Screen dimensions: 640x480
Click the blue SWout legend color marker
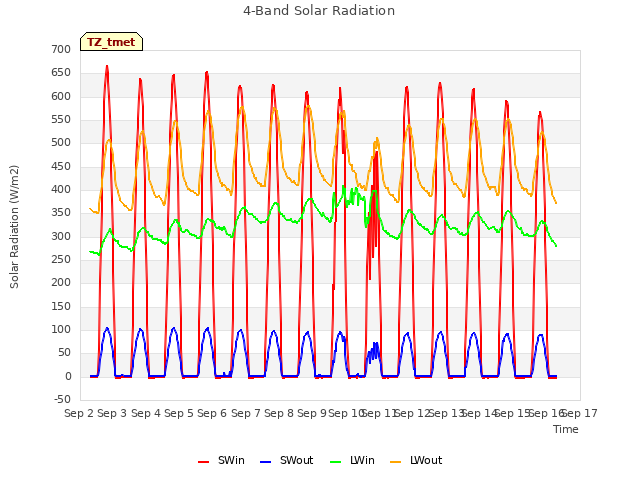pos(265,462)
